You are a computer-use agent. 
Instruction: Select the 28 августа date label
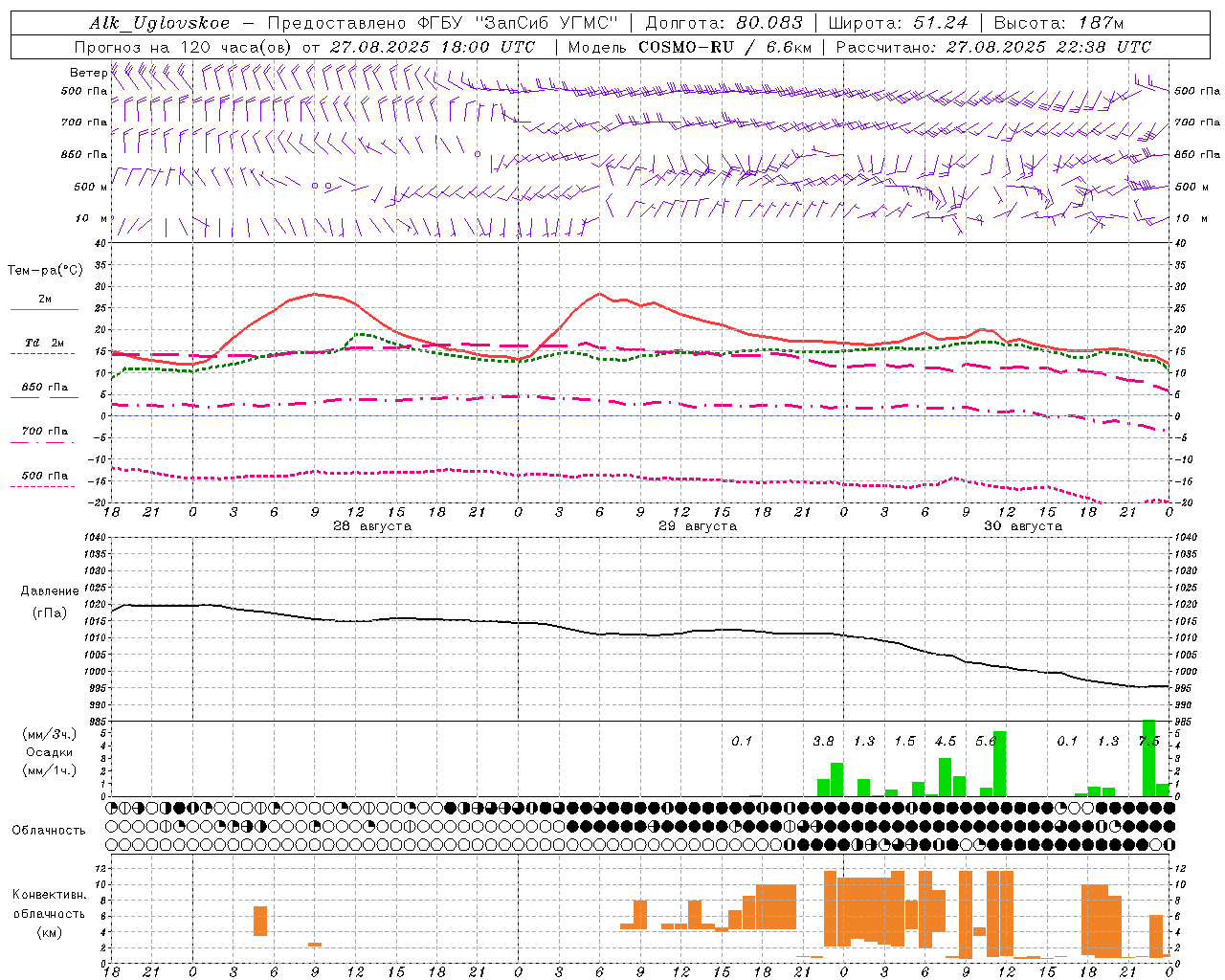click(372, 526)
